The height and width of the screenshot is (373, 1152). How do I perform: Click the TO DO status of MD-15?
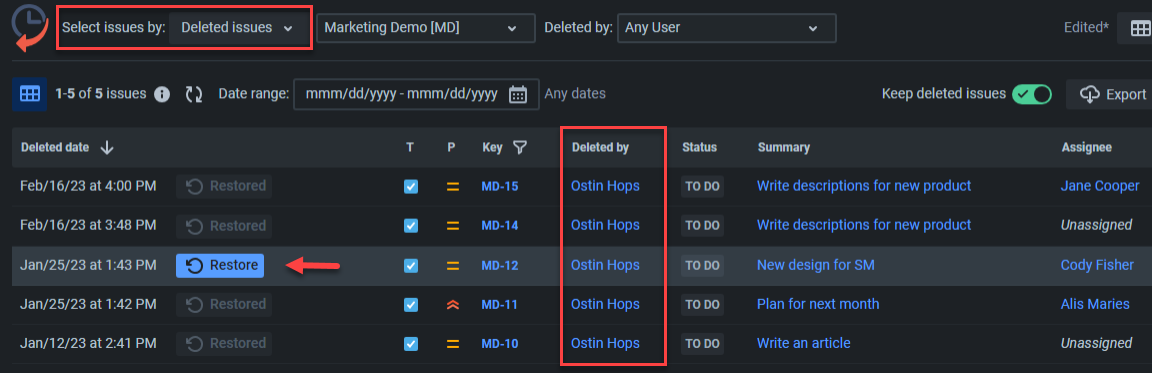[702, 186]
